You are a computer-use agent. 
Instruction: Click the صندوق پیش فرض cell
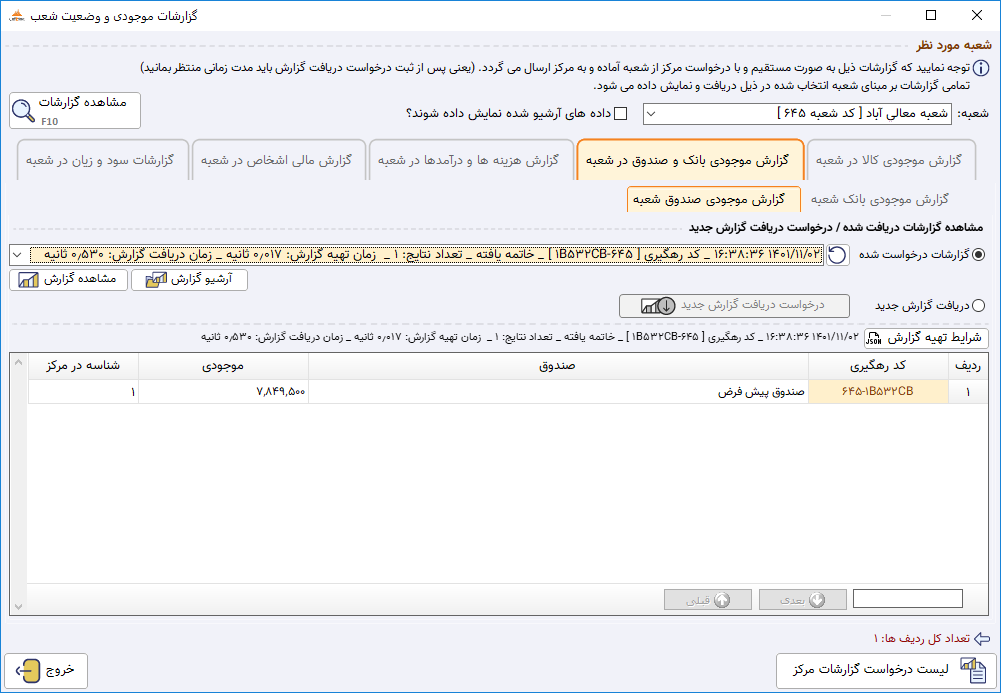point(558,392)
